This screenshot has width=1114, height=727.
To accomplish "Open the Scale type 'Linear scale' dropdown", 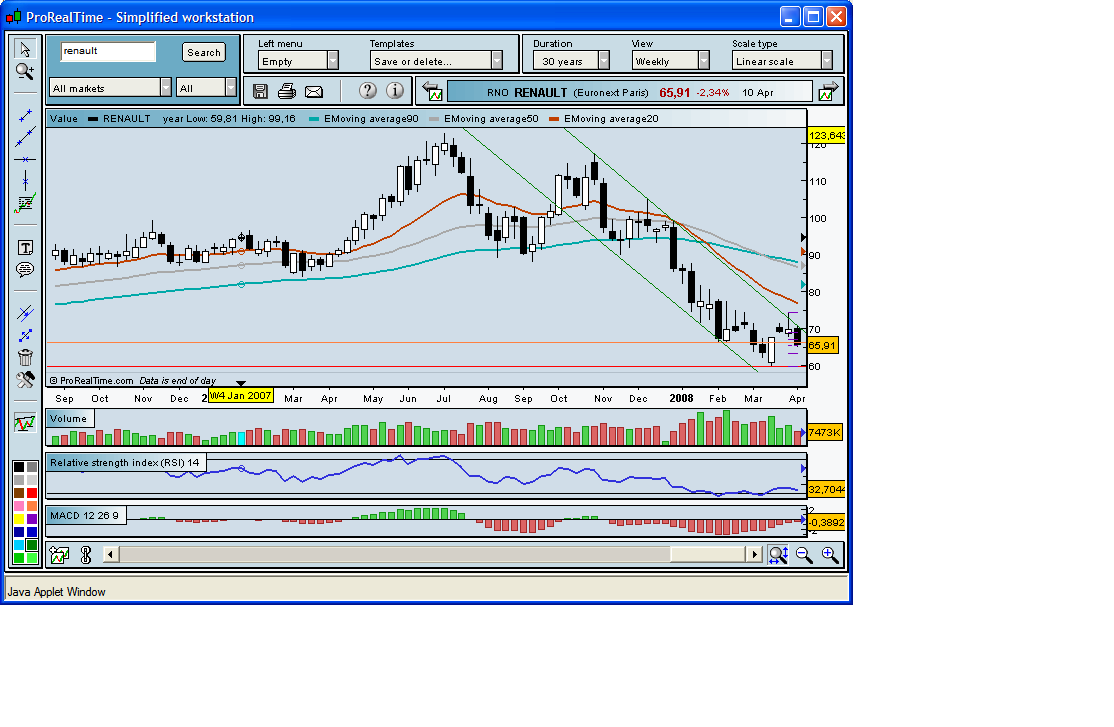I will point(782,60).
